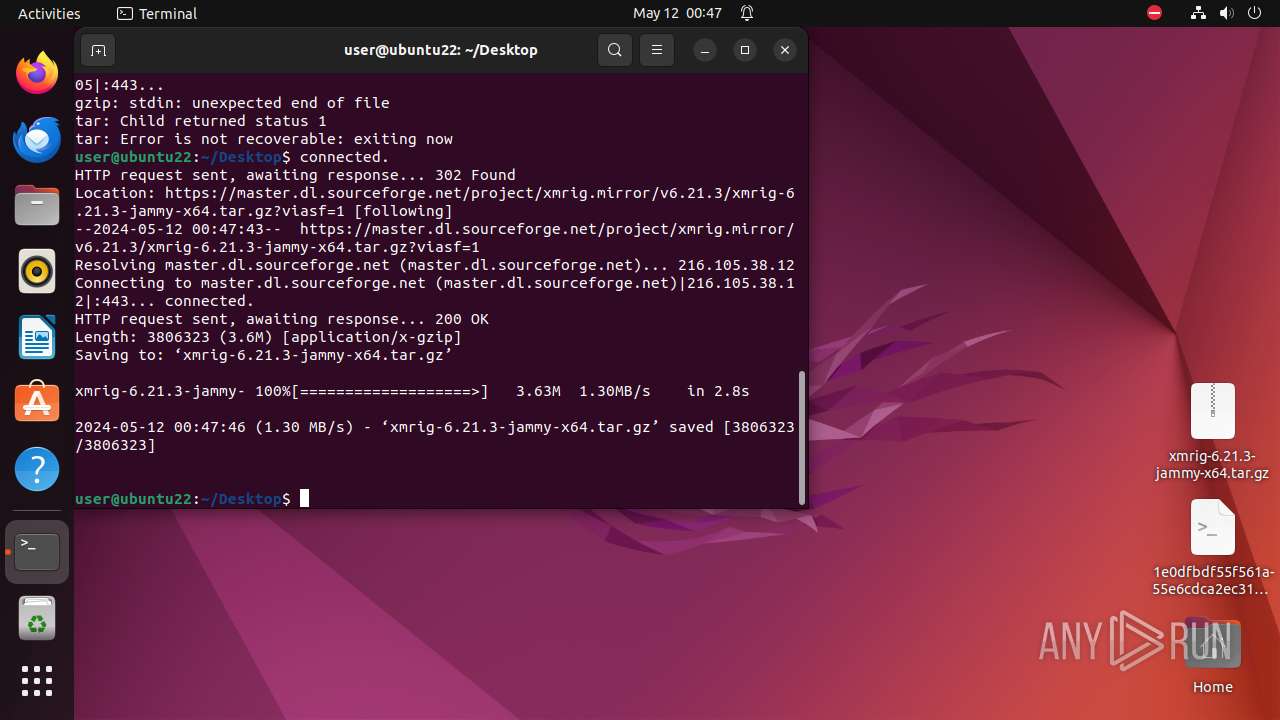Image resolution: width=1280 pixels, height=720 pixels.
Task: Click the terminal title user@ubuntu22: ~/Desktop
Action: [440, 50]
